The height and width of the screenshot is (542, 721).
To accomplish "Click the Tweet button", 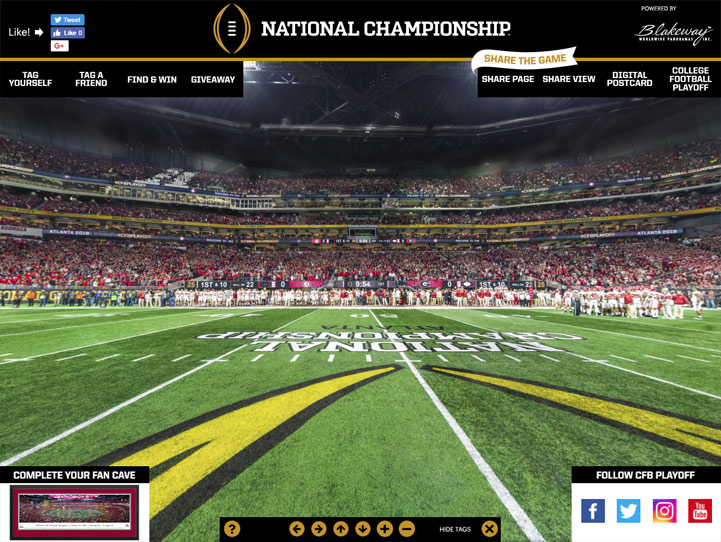I will 68,20.
